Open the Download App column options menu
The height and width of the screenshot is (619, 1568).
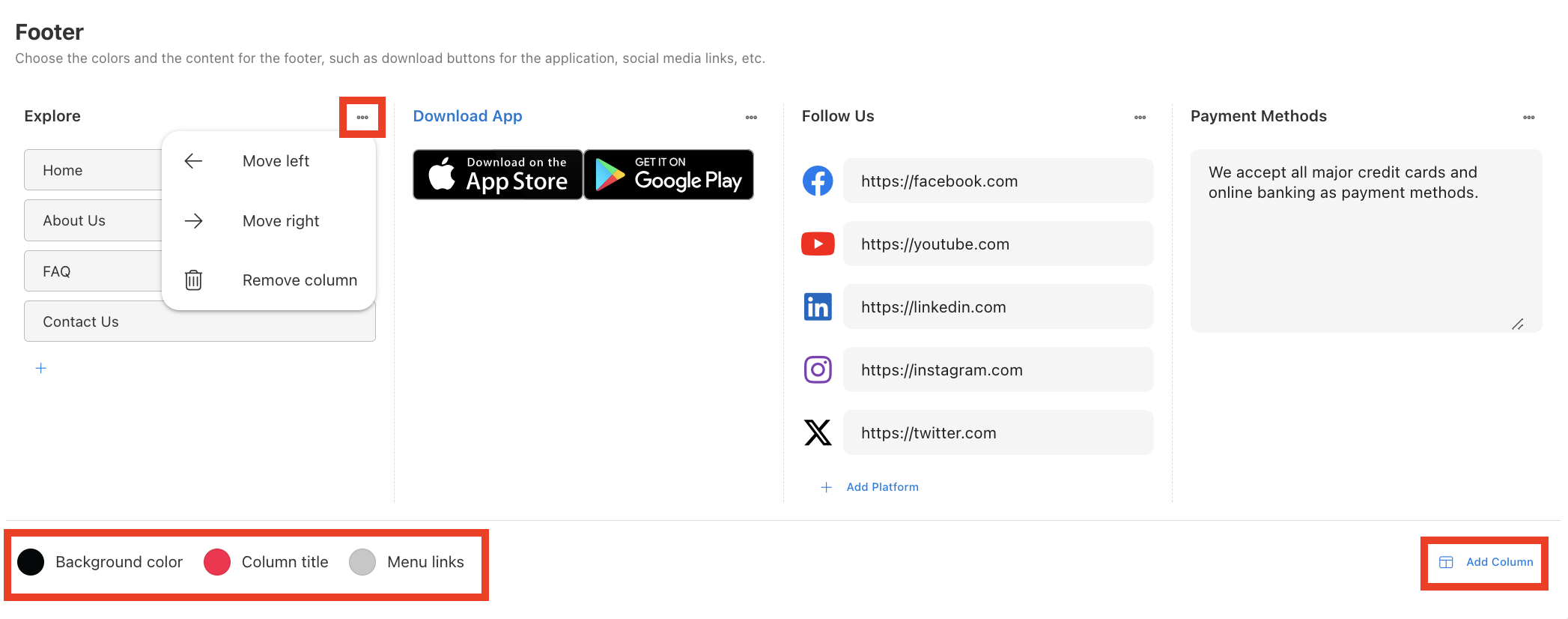tap(751, 117)
